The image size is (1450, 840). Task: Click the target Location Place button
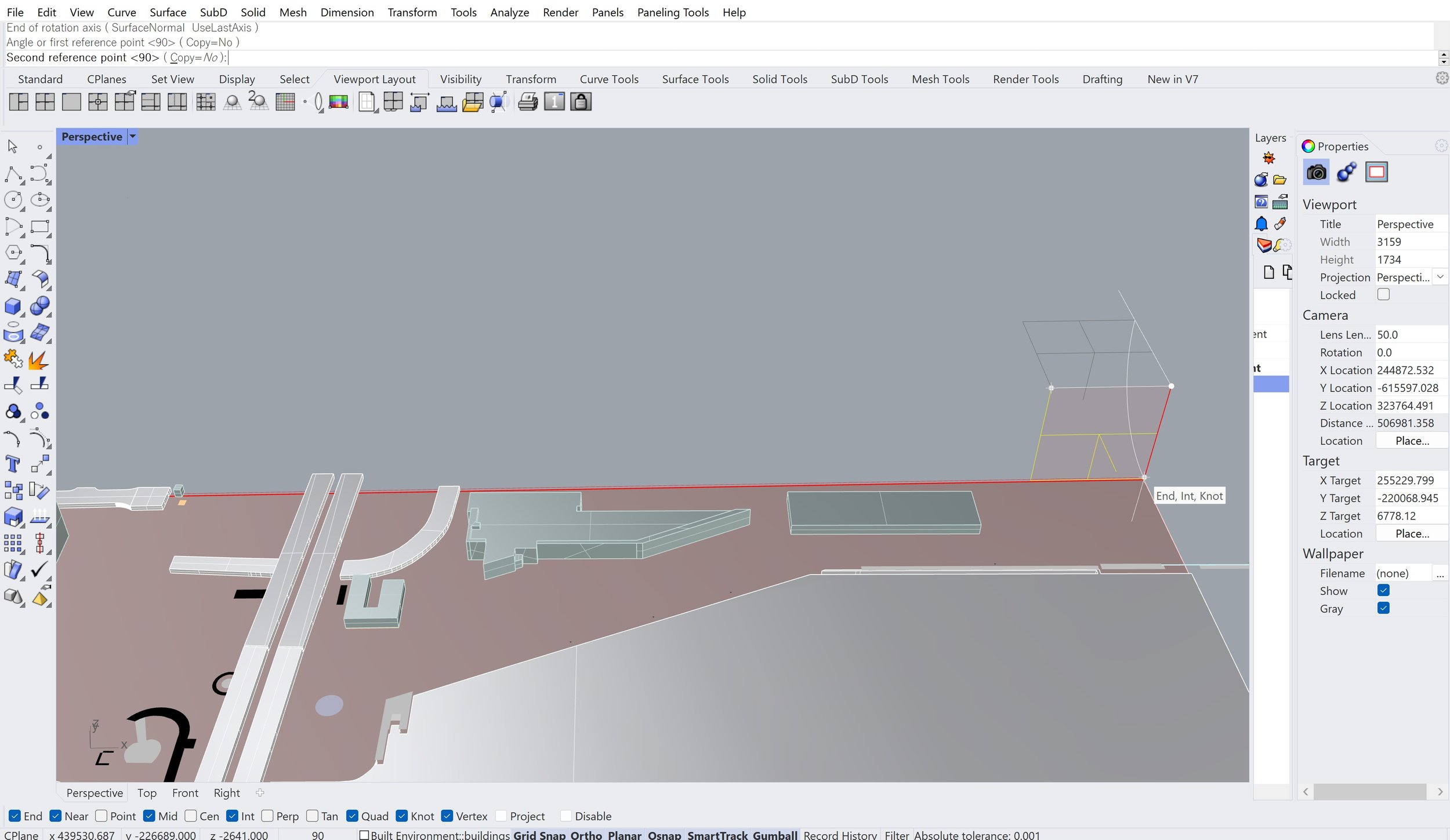[1412, 533]
